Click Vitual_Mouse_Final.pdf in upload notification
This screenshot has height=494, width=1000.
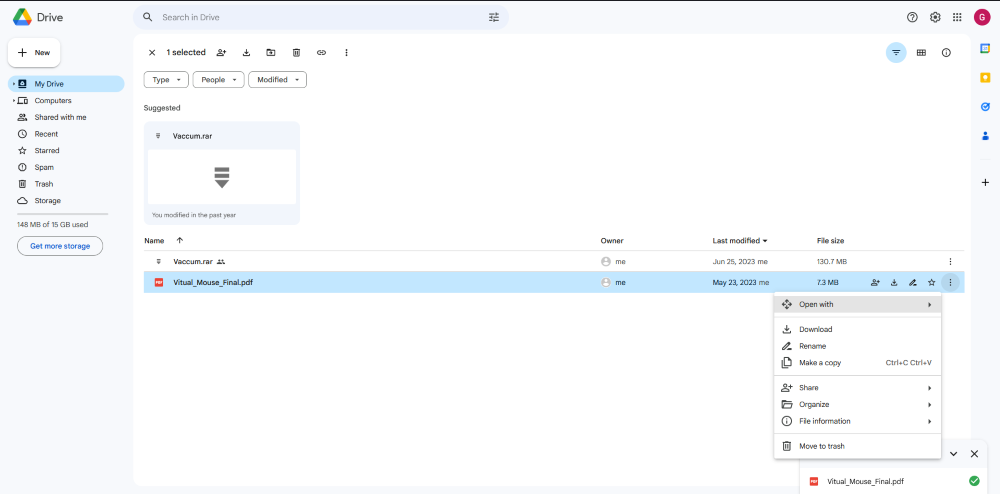point(865,481)
